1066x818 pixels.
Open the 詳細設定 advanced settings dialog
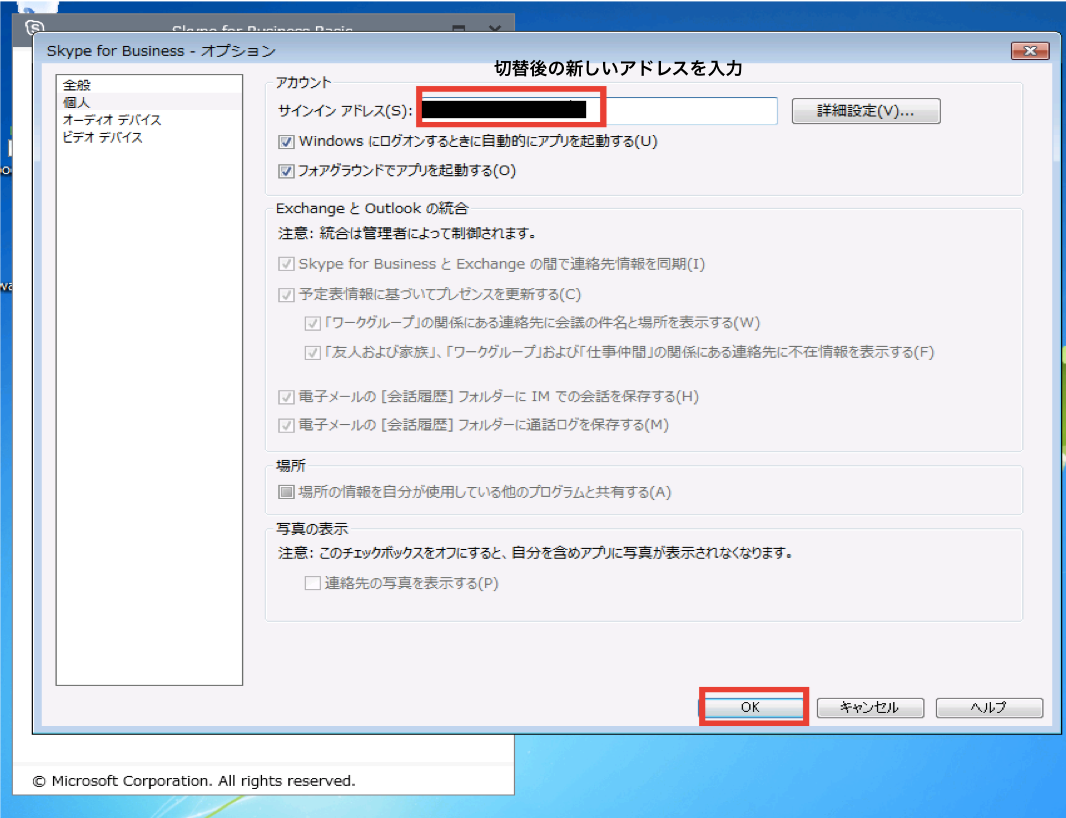[x=864, y=111]
